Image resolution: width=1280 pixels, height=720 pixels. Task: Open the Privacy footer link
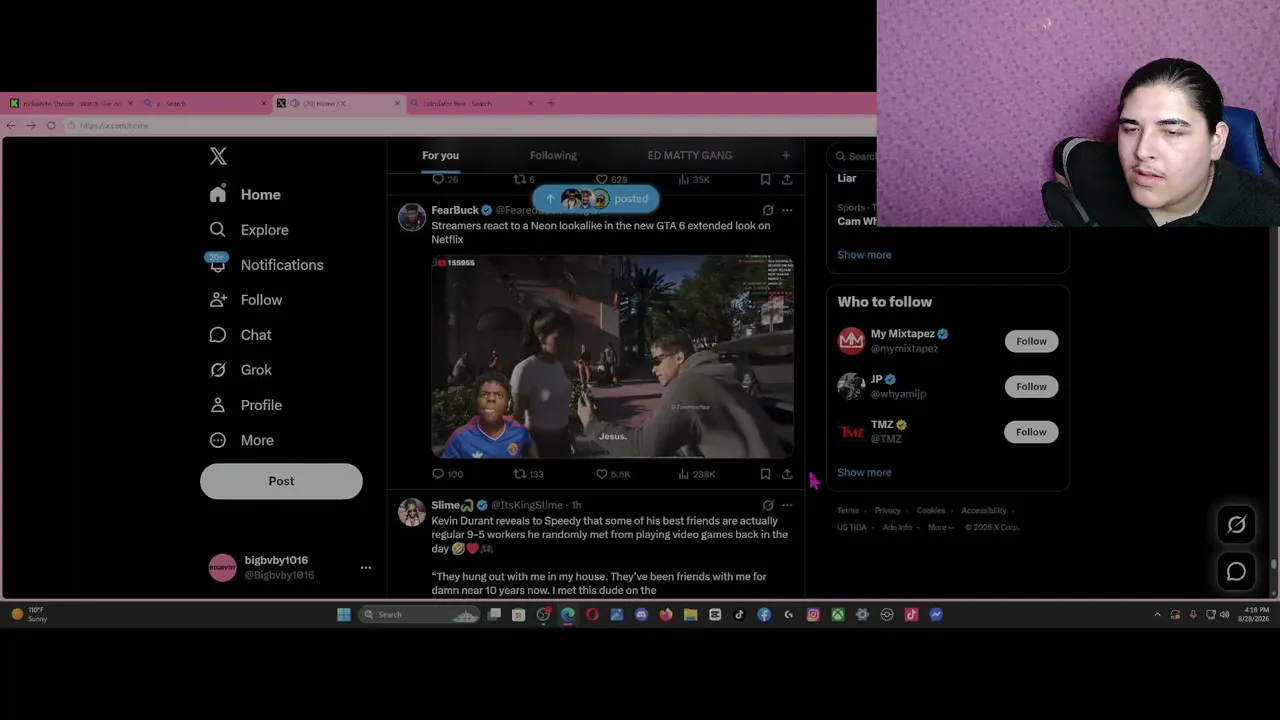[x=888, y=511]
